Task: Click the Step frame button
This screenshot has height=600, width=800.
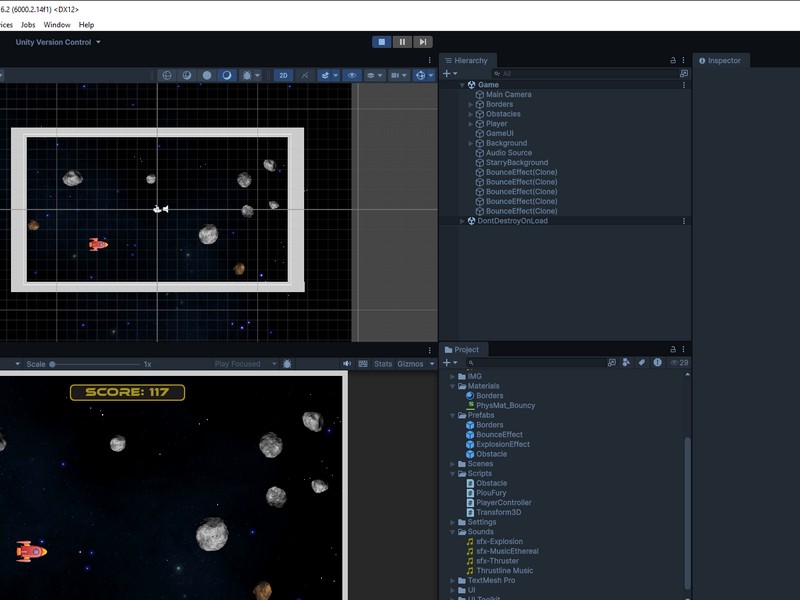Action: tap(423, 42)
